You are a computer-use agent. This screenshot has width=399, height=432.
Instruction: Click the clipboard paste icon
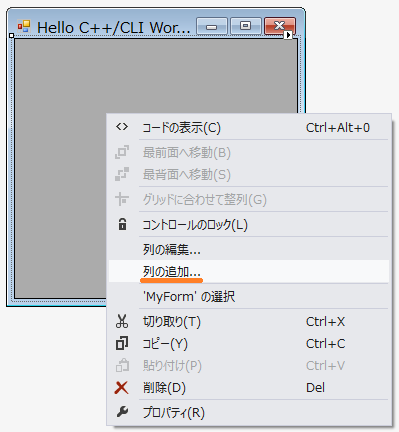122,365
